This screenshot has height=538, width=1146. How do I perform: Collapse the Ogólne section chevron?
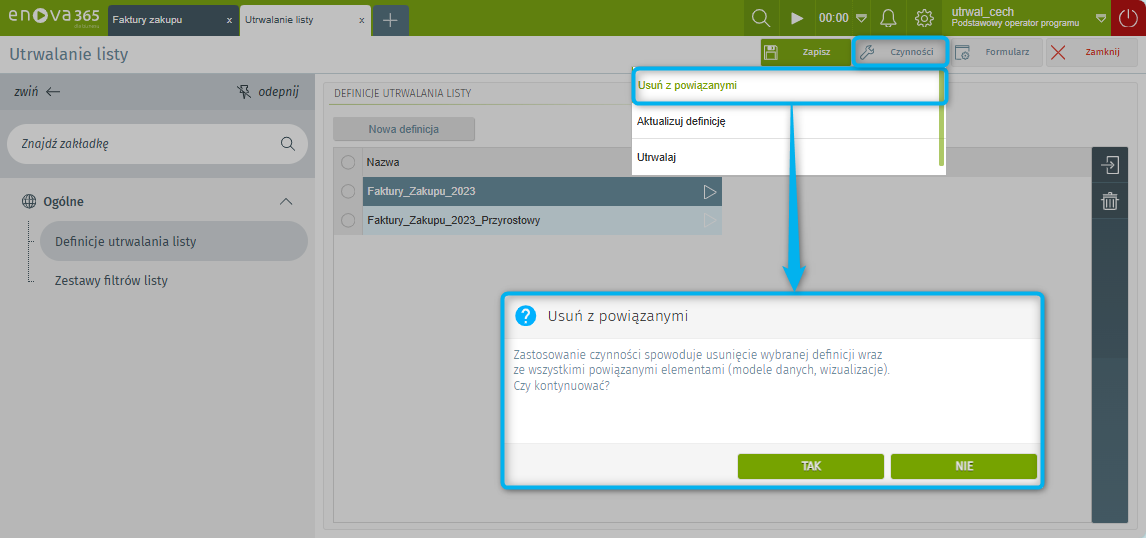(x=285, y=201)
